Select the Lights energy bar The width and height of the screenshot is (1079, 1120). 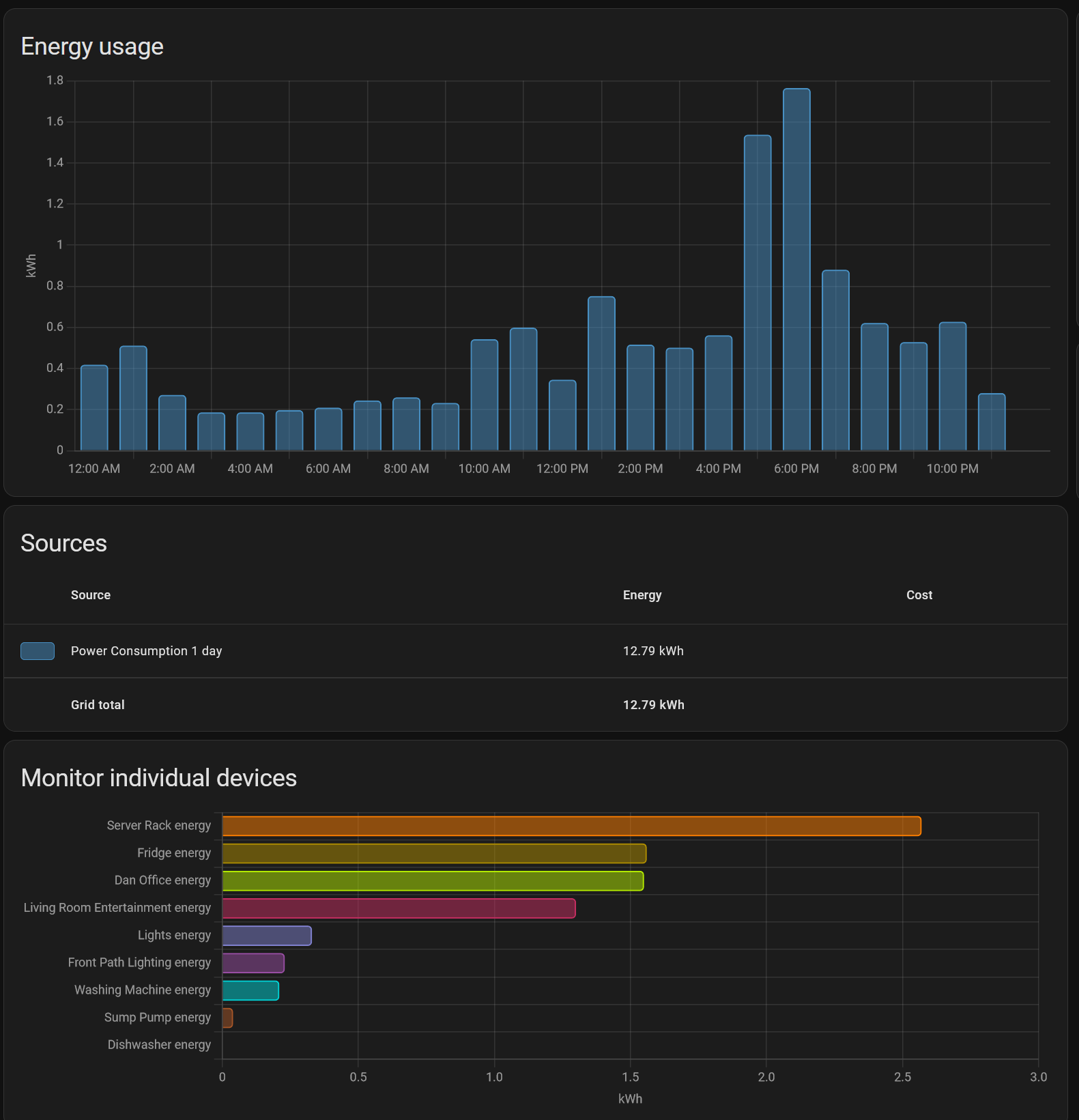[267, 936]
